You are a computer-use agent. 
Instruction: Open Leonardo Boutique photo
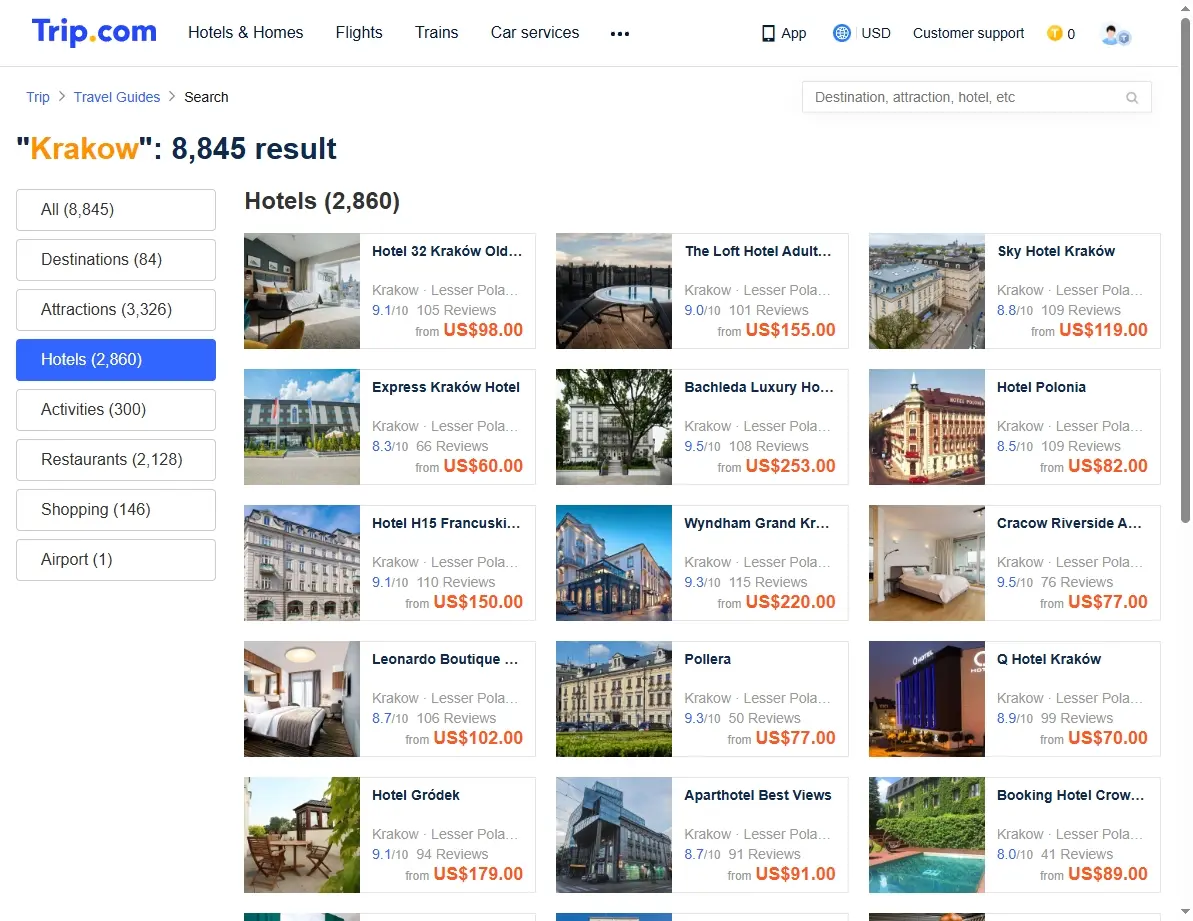tap(302, 700)
